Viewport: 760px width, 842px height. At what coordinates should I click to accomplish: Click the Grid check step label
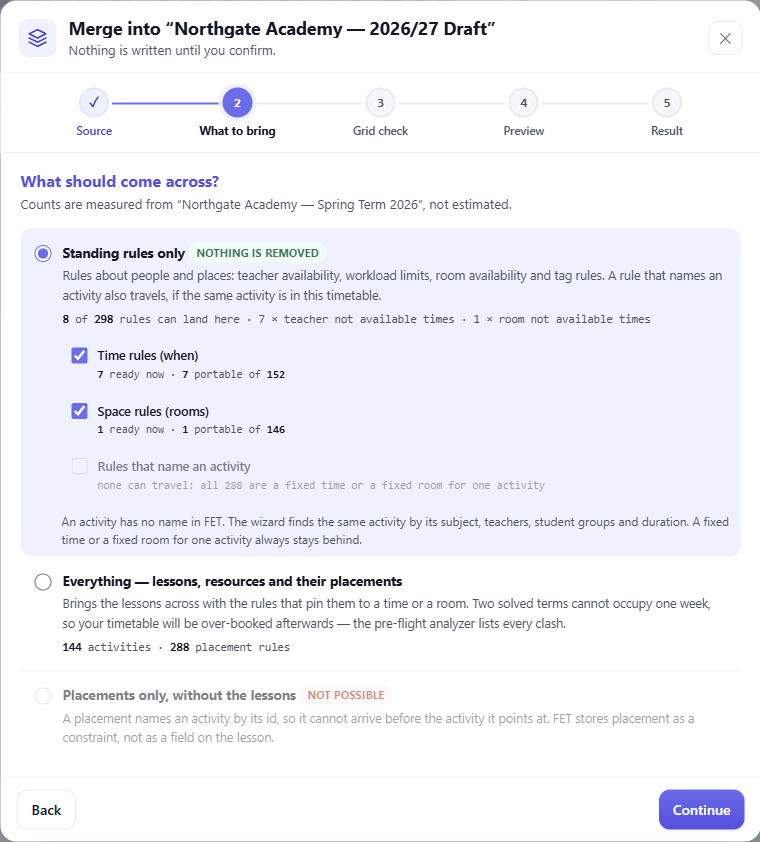pyautogui.click(x=380, y=131)
